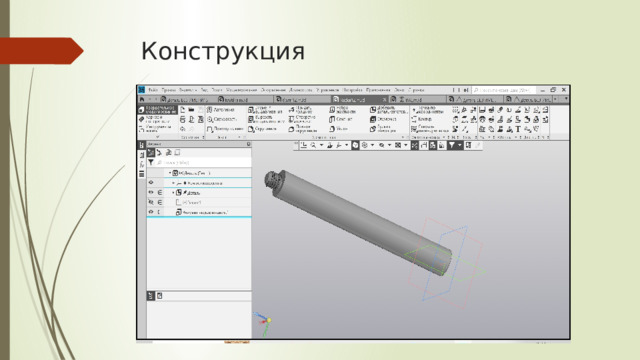Click the geometry collection command
Image resolution: width=640 pixels, height=360 pixels.
pos(429,129)
